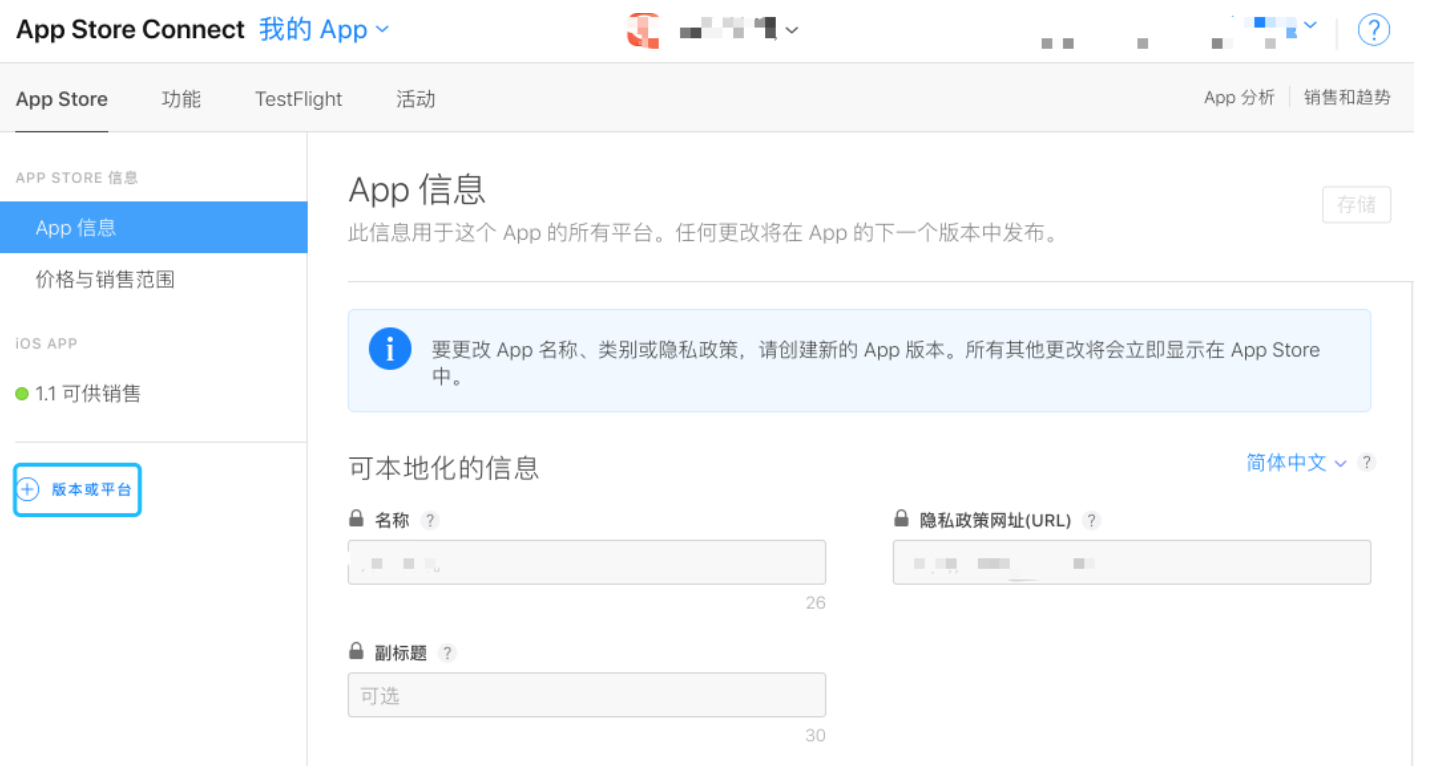Open the 我的 App dropdown menu

click(x=324, y=30)
